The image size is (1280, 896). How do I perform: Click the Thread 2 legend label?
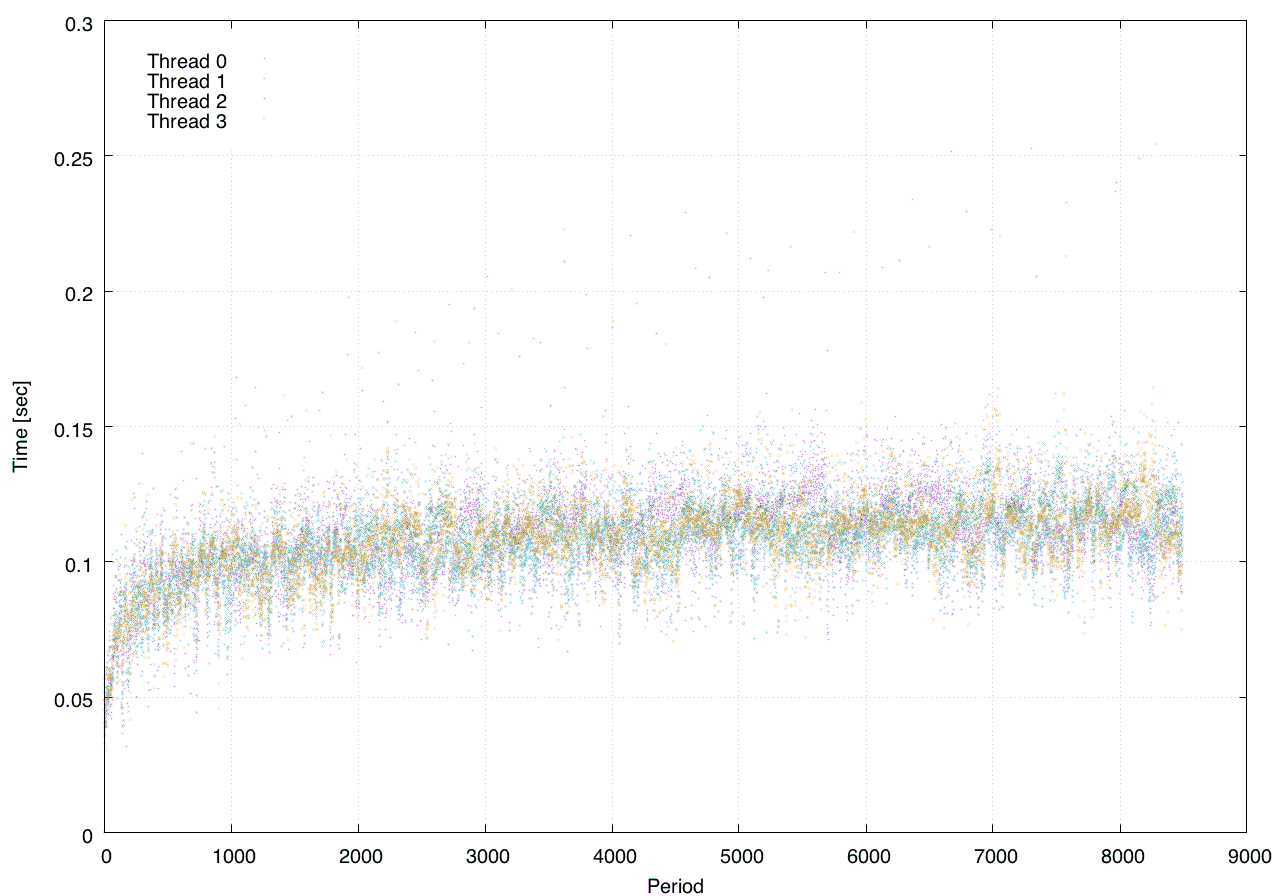click(187, 102)
